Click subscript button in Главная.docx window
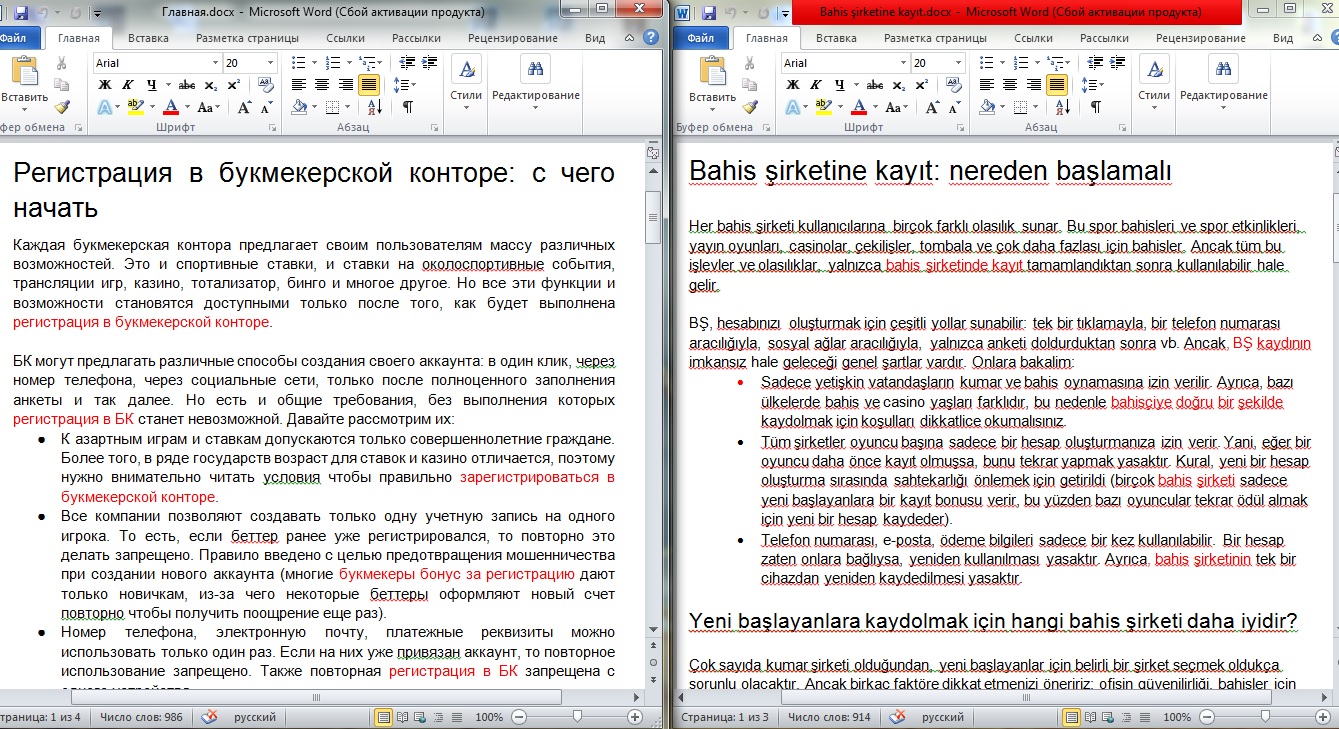The image size is (1339, 729). 212,85
